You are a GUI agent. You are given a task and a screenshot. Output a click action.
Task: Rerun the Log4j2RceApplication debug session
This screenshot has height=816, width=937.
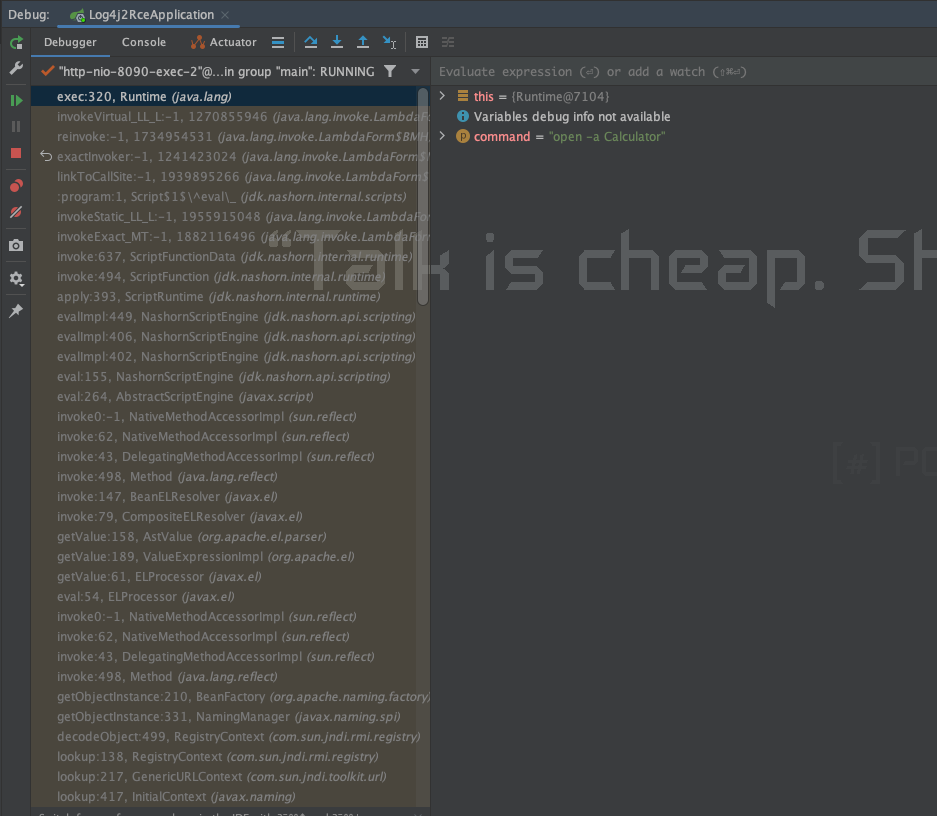[x=16, y=42]
